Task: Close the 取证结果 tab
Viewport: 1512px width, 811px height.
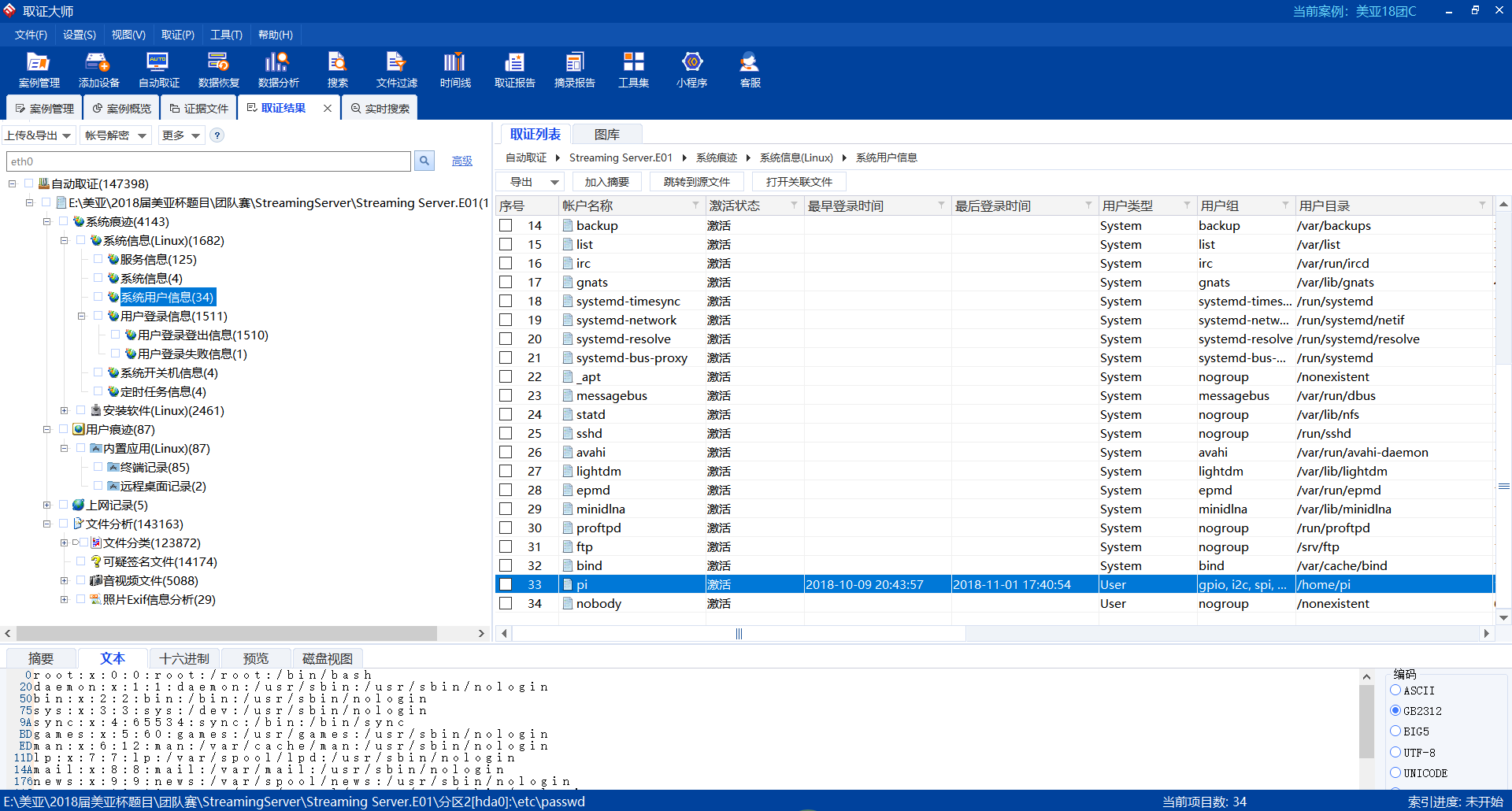Action: (x=328, y=109)
